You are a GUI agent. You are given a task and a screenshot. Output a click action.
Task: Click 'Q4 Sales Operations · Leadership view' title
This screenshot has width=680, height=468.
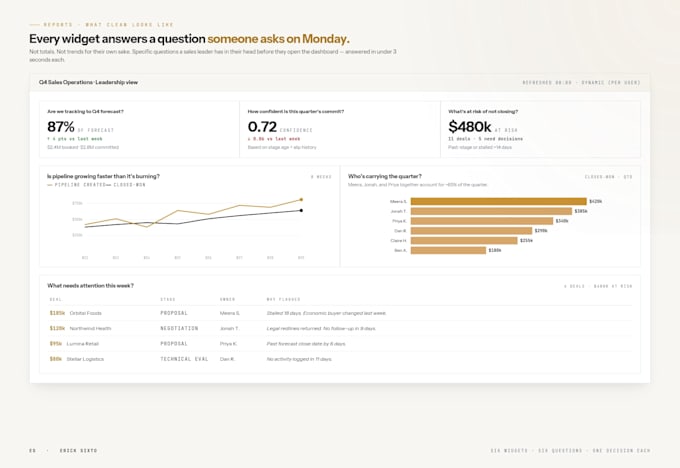click(88, 82)
